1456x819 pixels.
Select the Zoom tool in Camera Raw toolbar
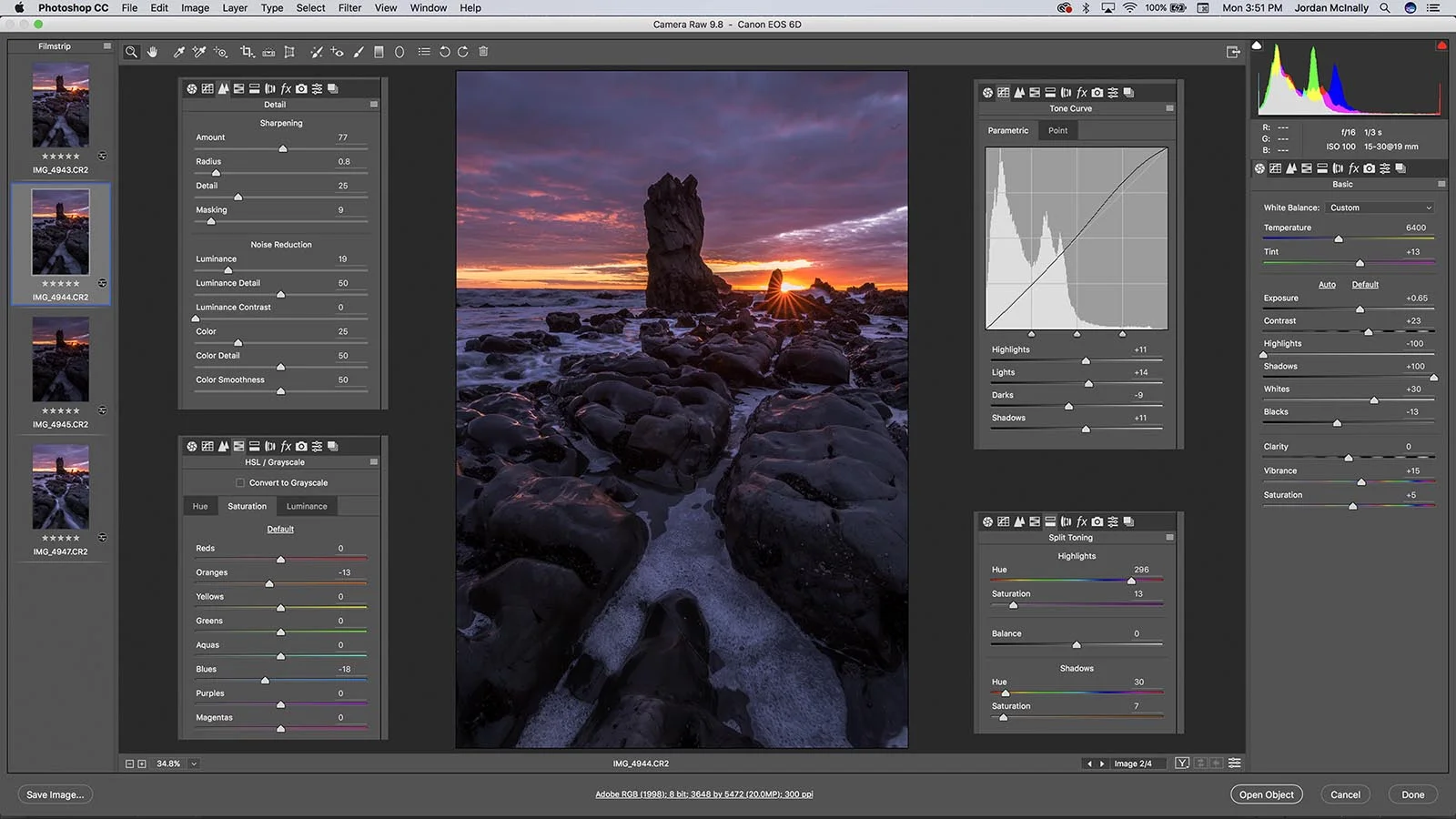tap(131, 52)
